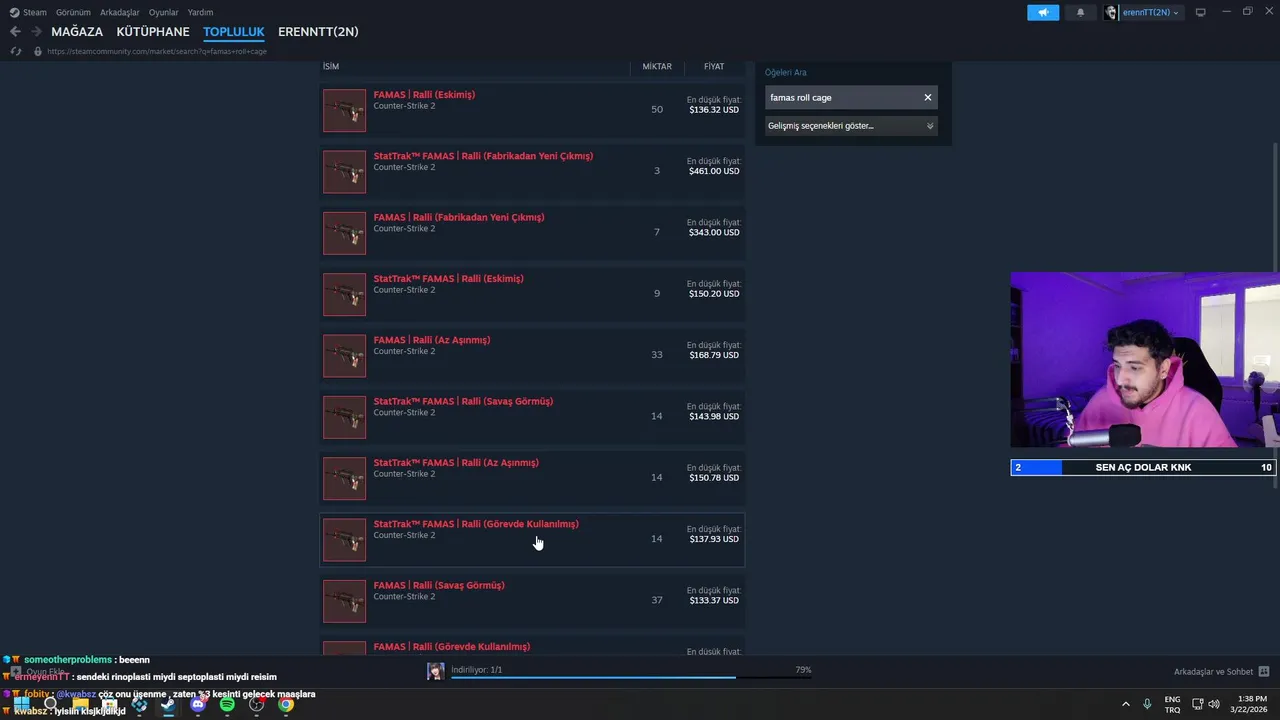Open the erennTT(2N) account dropdown
The width and height of the screenshot is (1280, 720).
click(x=1143, y=12)
